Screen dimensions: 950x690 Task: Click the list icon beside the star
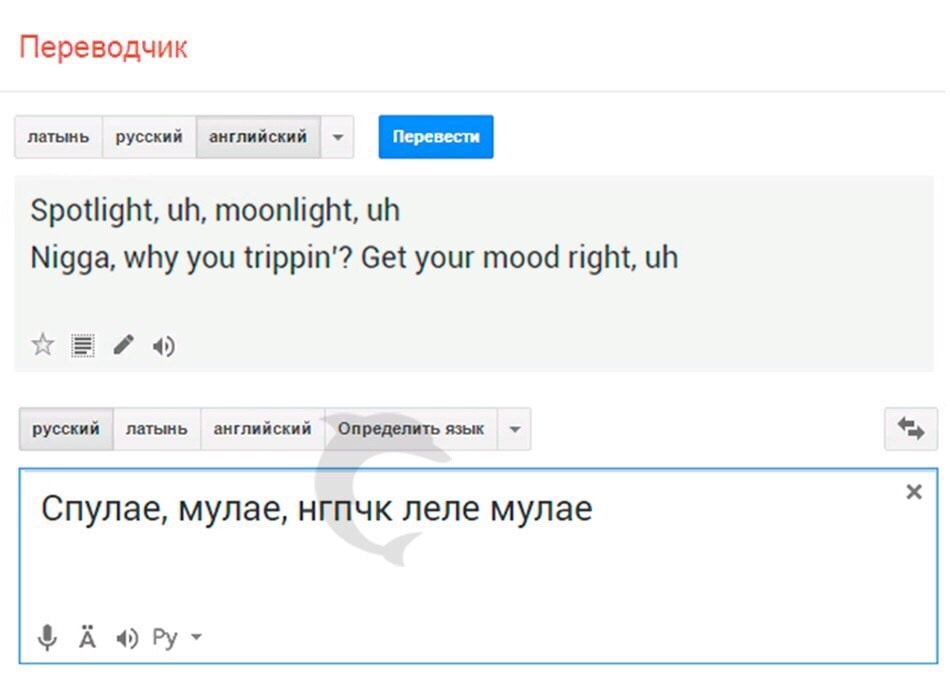click(x=83, y=346)
